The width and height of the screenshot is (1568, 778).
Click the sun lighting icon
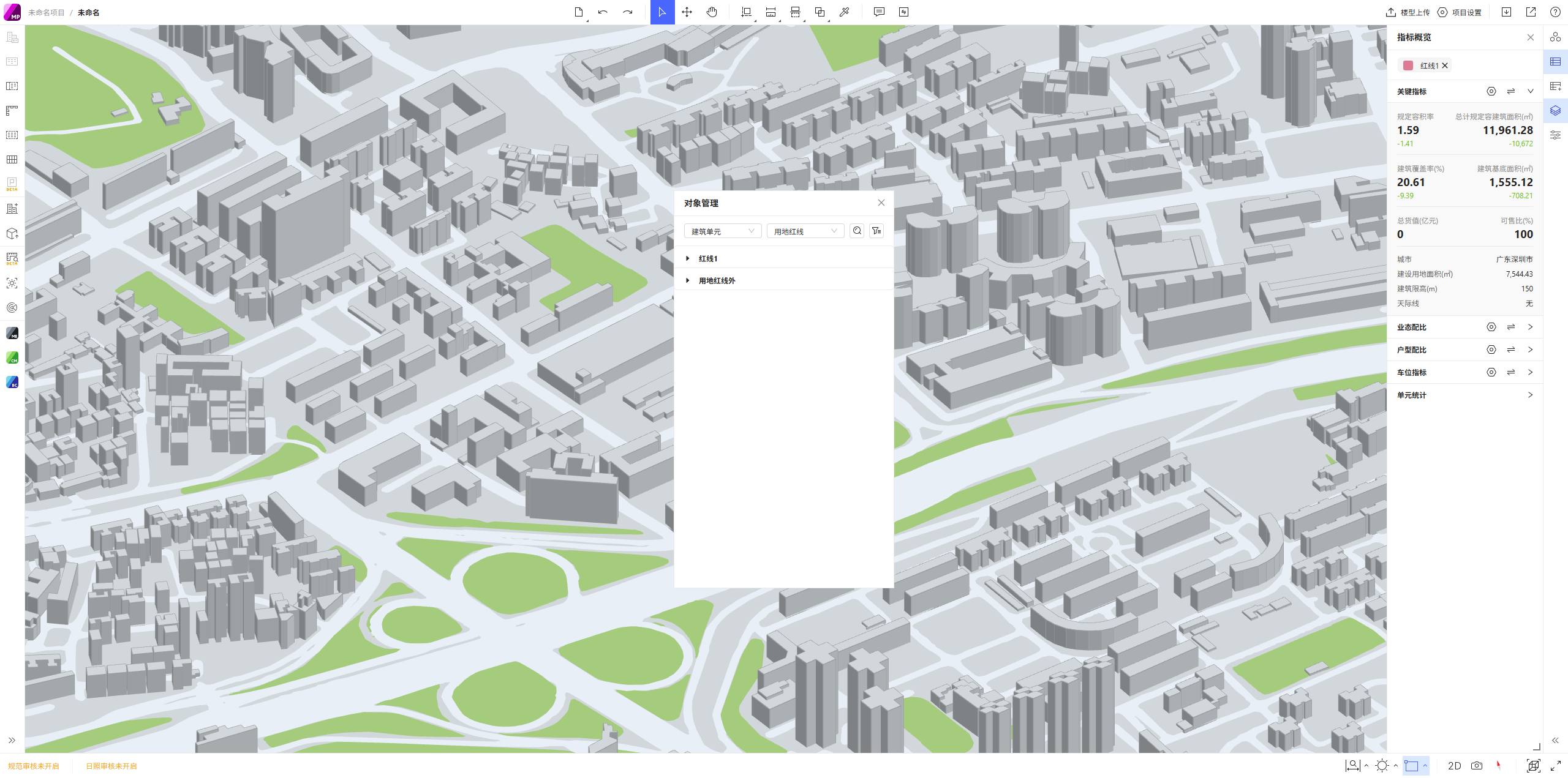[1382, 766]
